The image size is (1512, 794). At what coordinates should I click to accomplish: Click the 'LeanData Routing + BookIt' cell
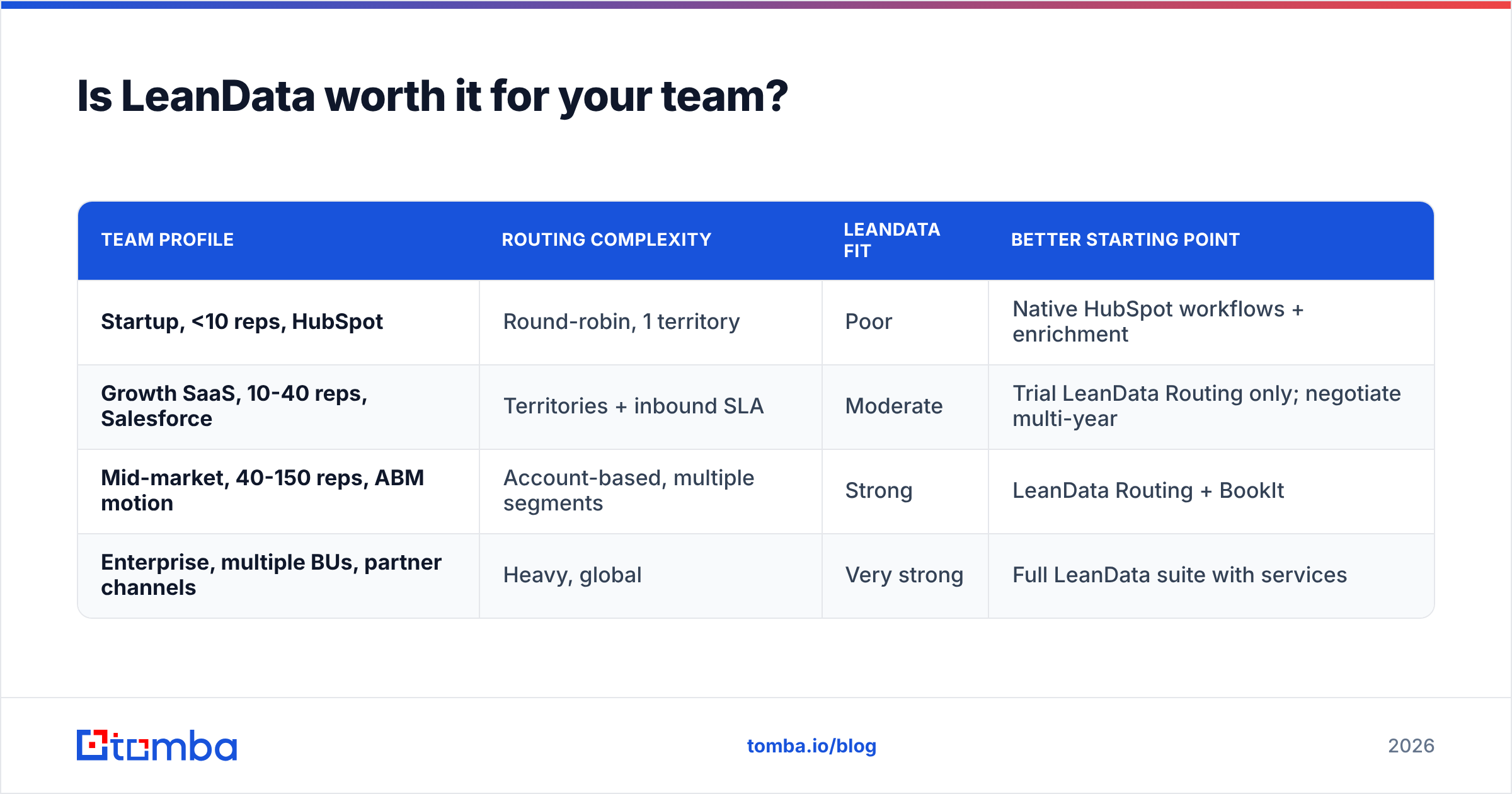[x=1211, y=491]
